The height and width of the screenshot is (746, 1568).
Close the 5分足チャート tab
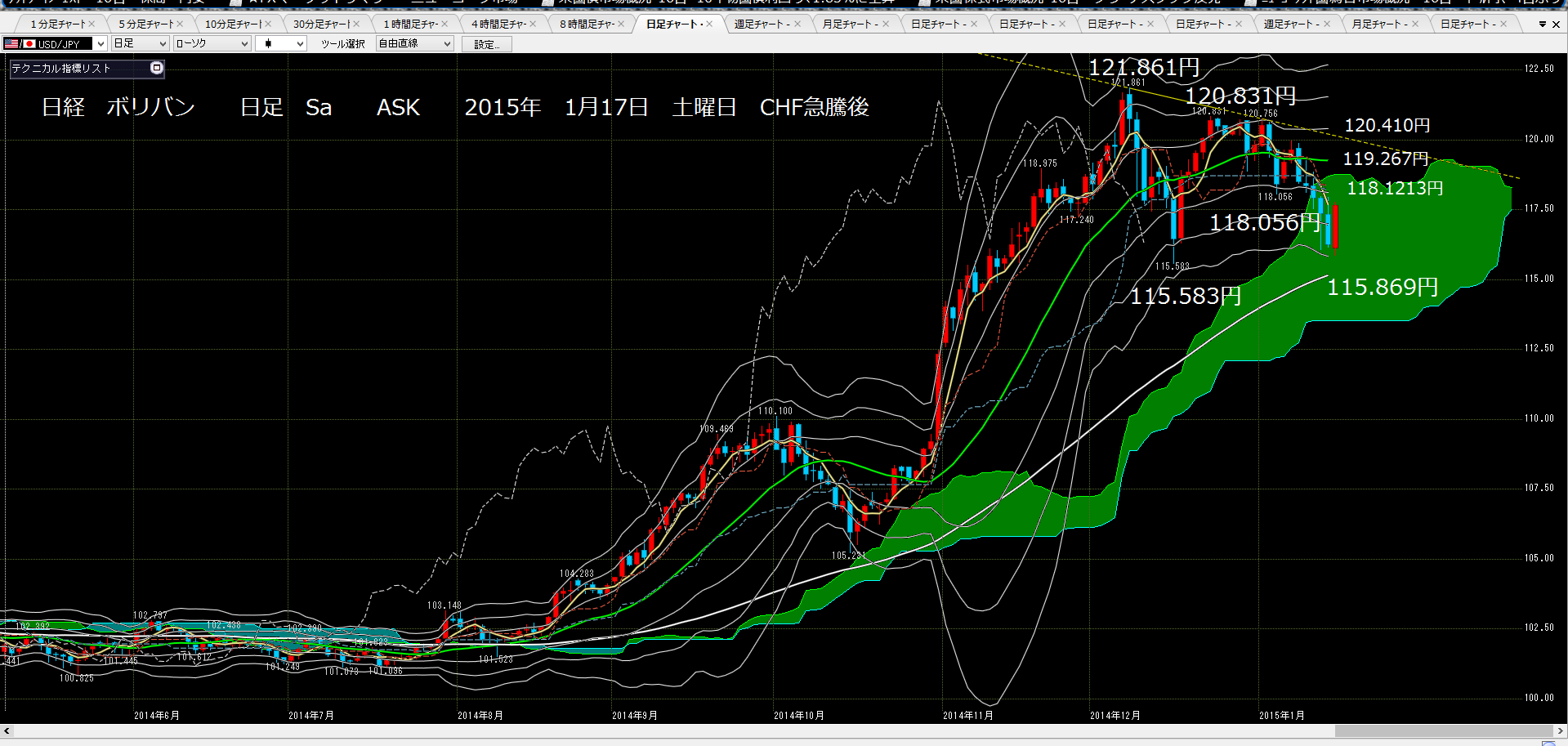coord(180,25)
